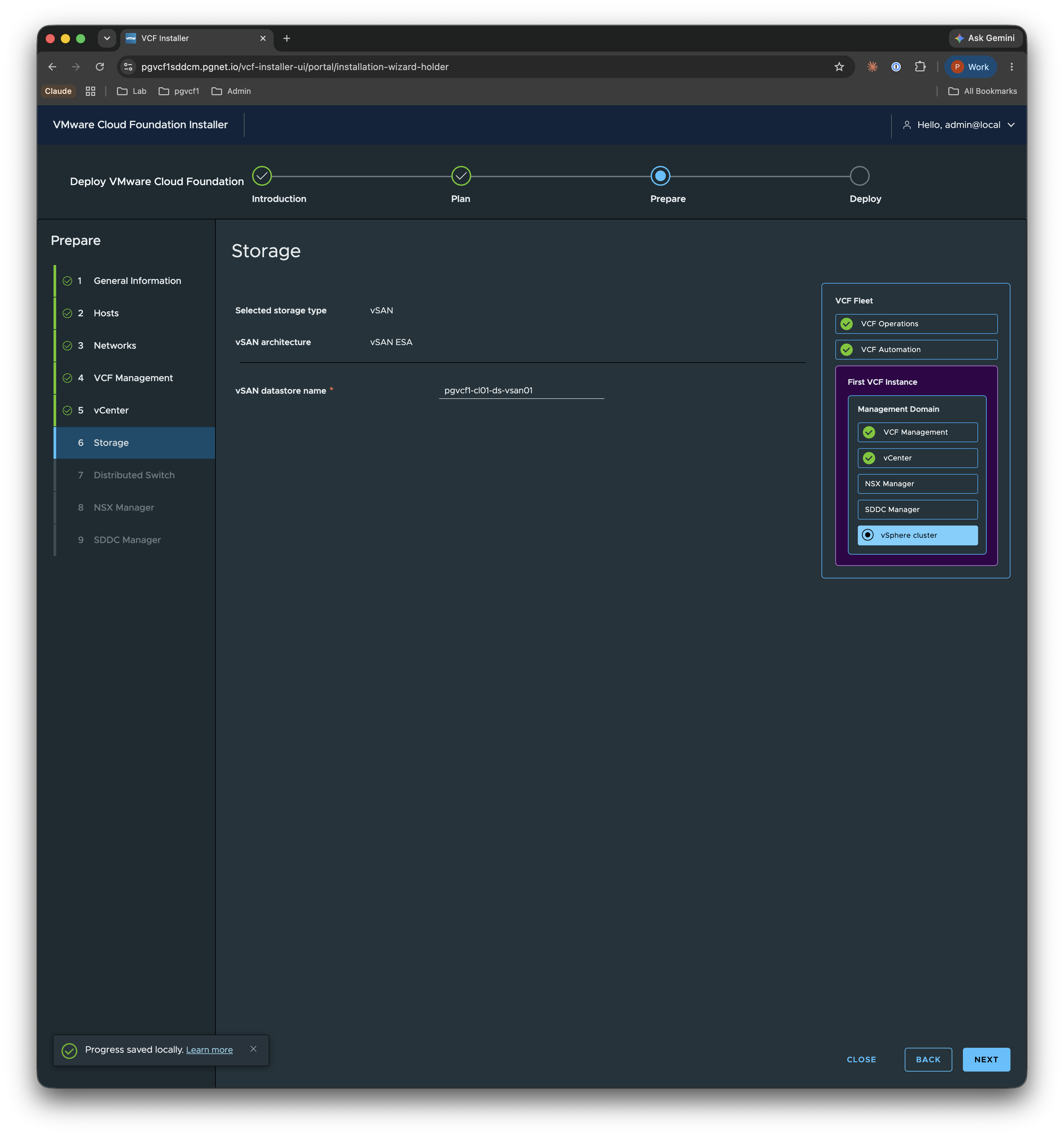Select step 6 Storage

pyautogui.click(x=135, y=443)
